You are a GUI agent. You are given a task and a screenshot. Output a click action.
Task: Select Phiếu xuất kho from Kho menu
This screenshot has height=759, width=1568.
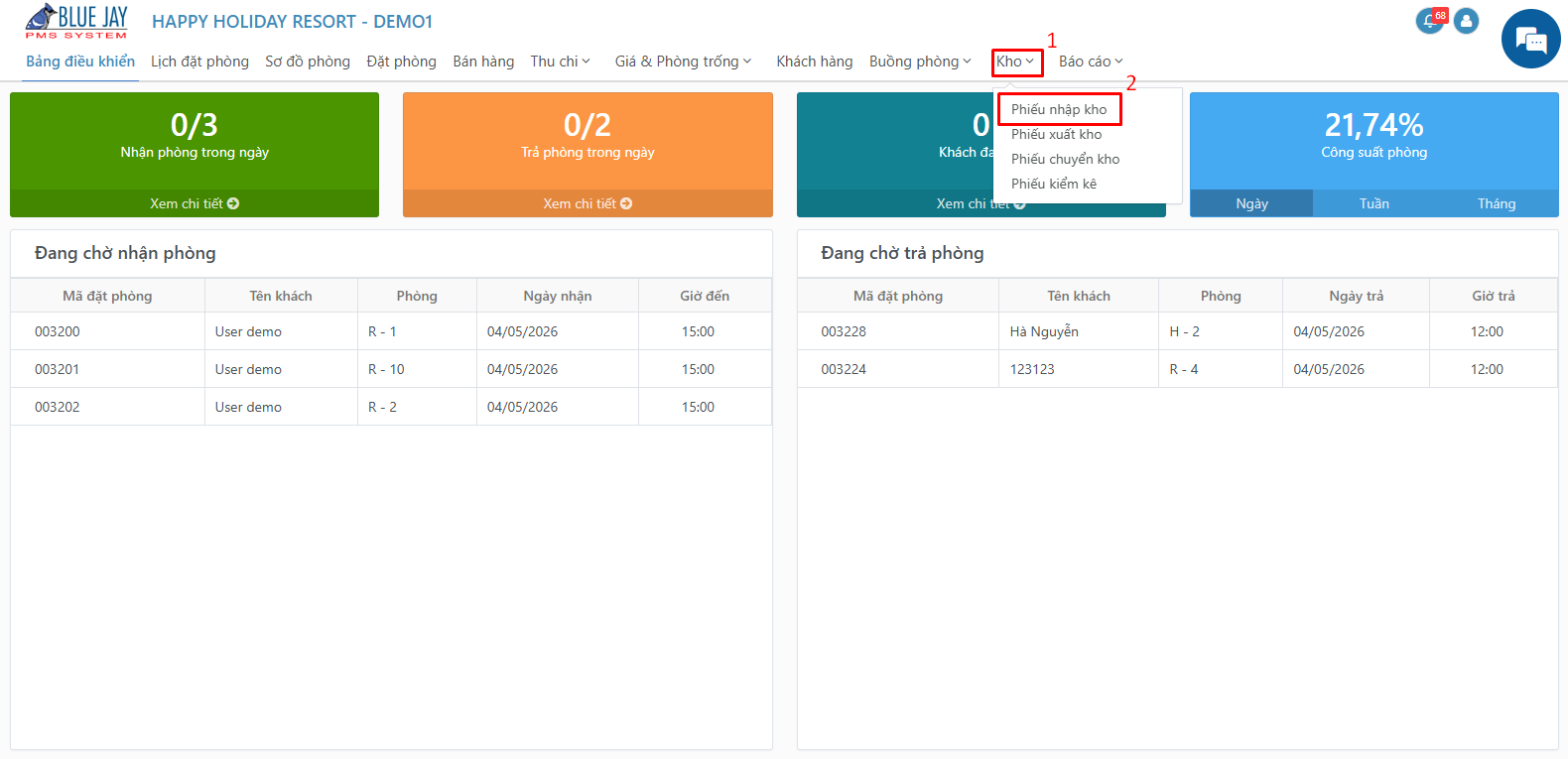pos(1056,134)
